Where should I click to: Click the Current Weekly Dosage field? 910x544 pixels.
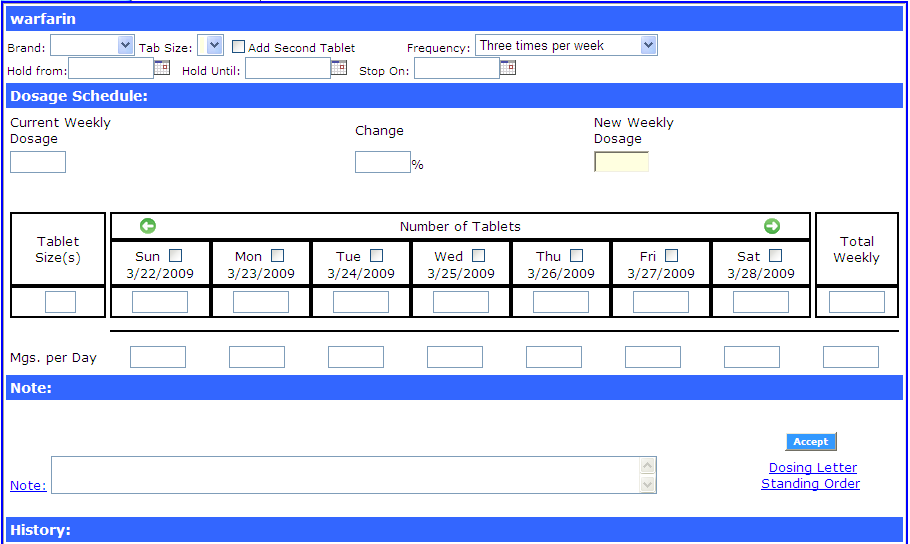click(38, 162)
